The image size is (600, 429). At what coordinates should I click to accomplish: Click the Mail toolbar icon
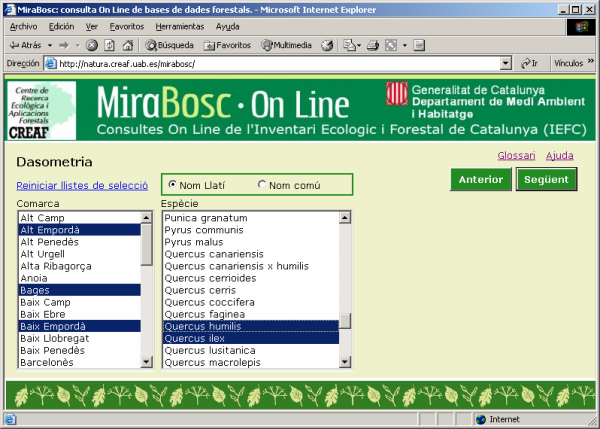click(349, 45)
